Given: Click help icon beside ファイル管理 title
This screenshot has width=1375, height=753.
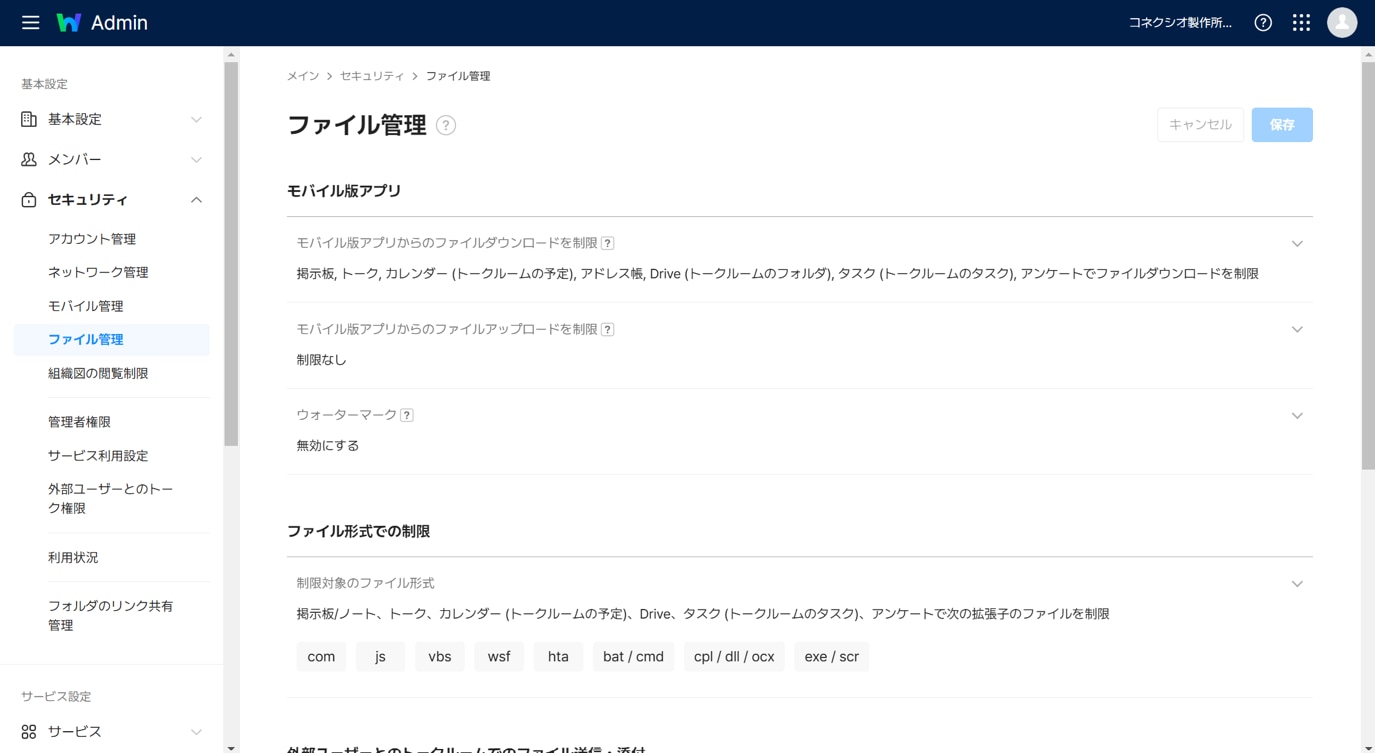Looking at the screenshot, I should point(446,125).
